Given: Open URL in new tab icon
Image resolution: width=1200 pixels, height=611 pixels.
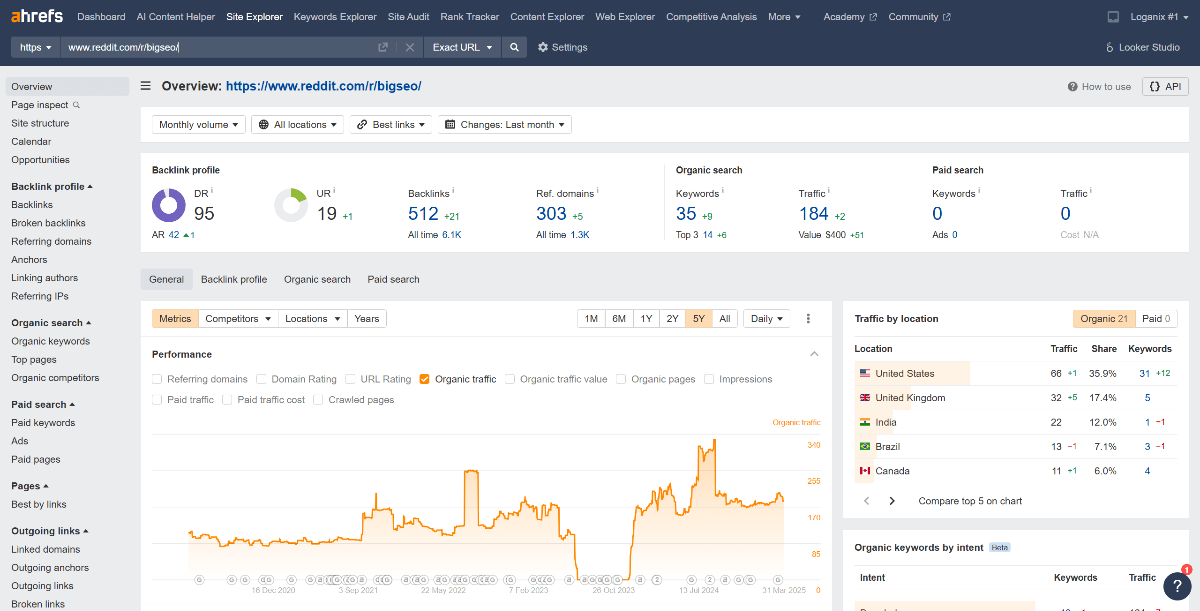Looking at the screenshot, I should (x=383, y=47).
